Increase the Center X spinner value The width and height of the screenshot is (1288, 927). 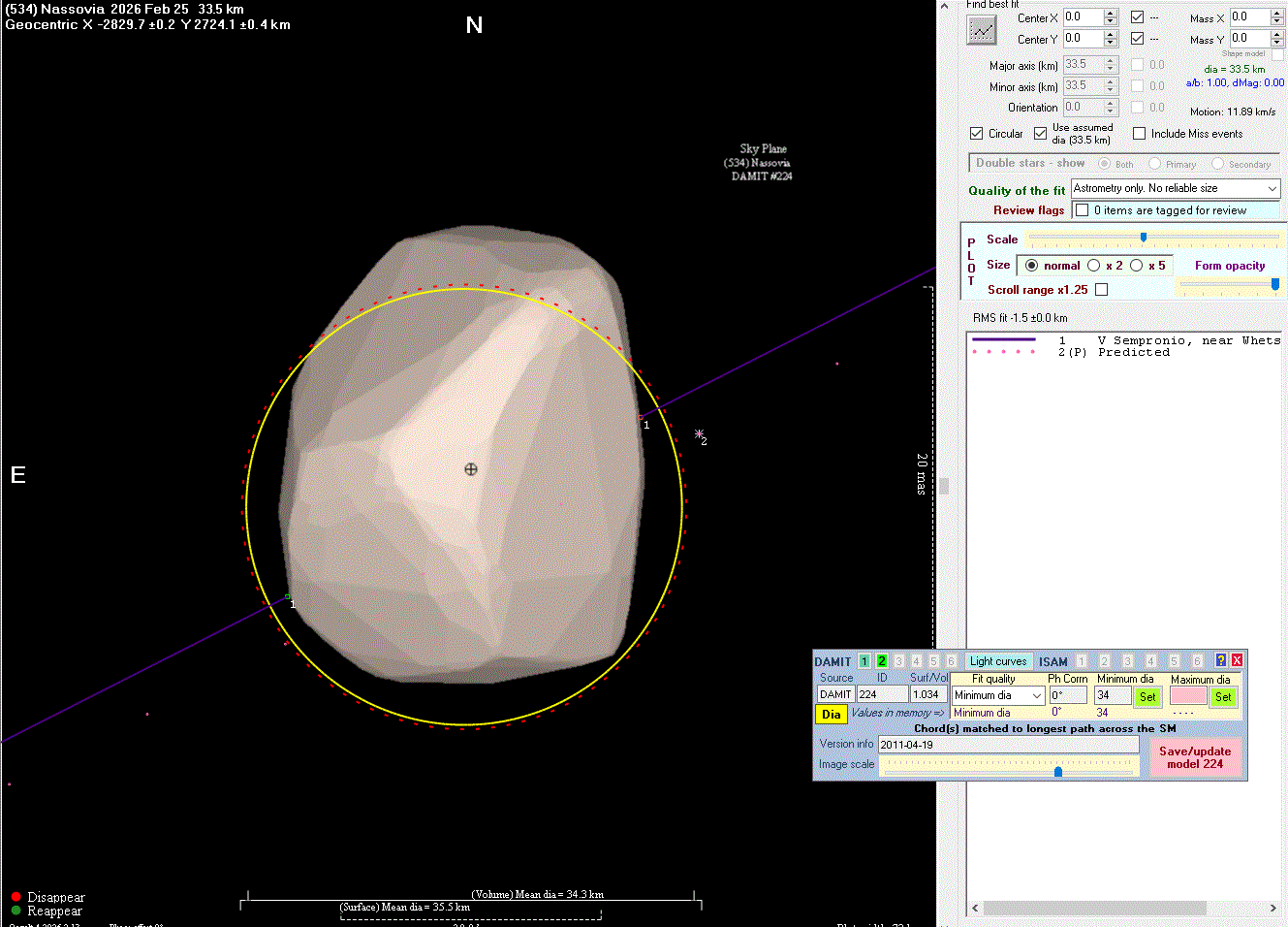tap(1111, 13)
